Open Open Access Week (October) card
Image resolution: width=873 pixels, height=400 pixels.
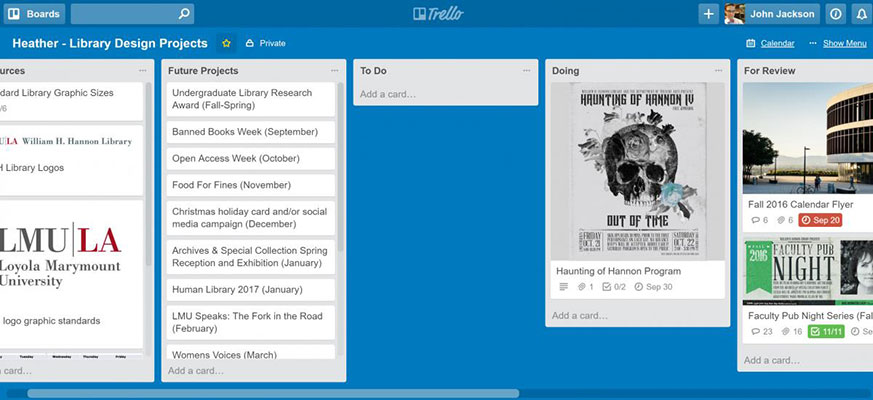pyautogui.click(x=251, y=159)
